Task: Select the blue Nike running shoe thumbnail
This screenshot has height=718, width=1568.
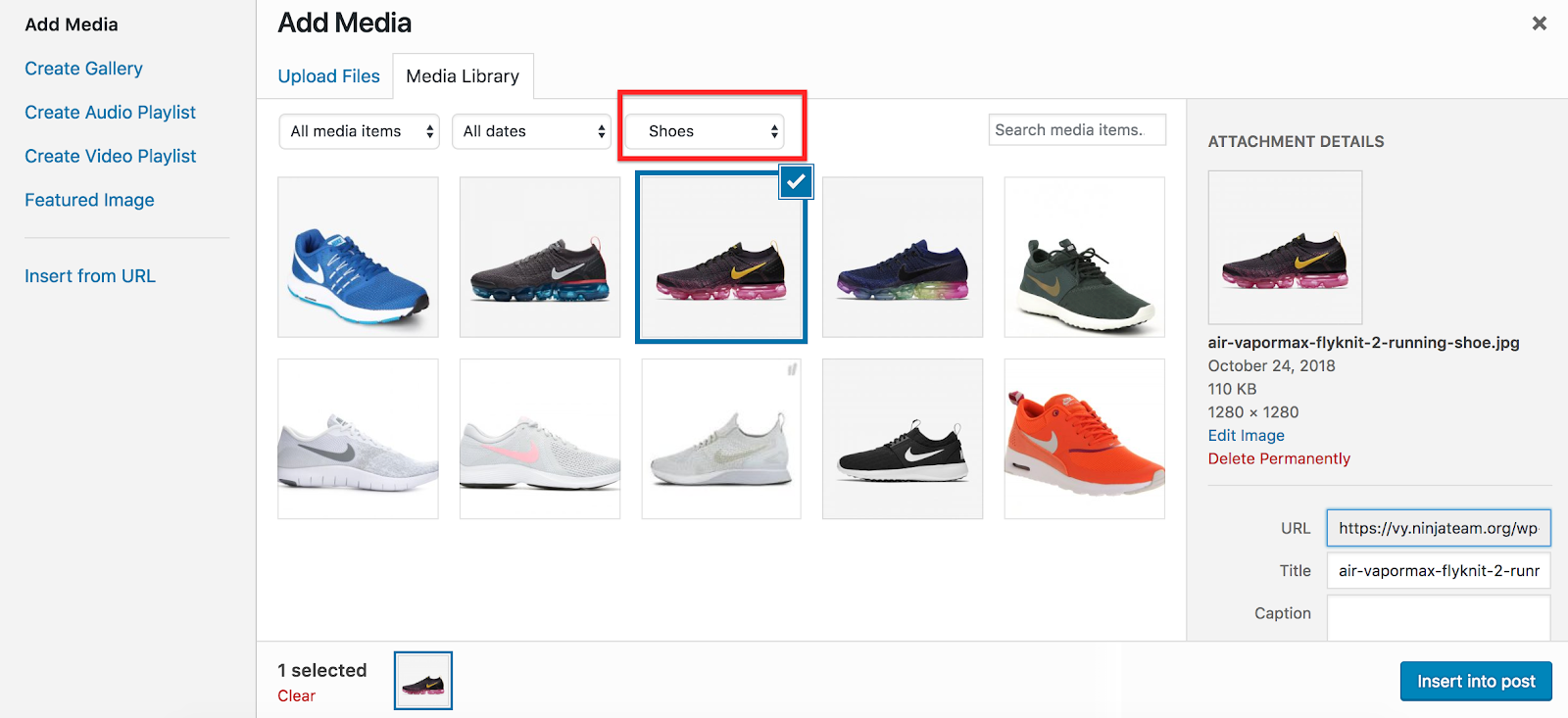Action: (x=358, y=258)
